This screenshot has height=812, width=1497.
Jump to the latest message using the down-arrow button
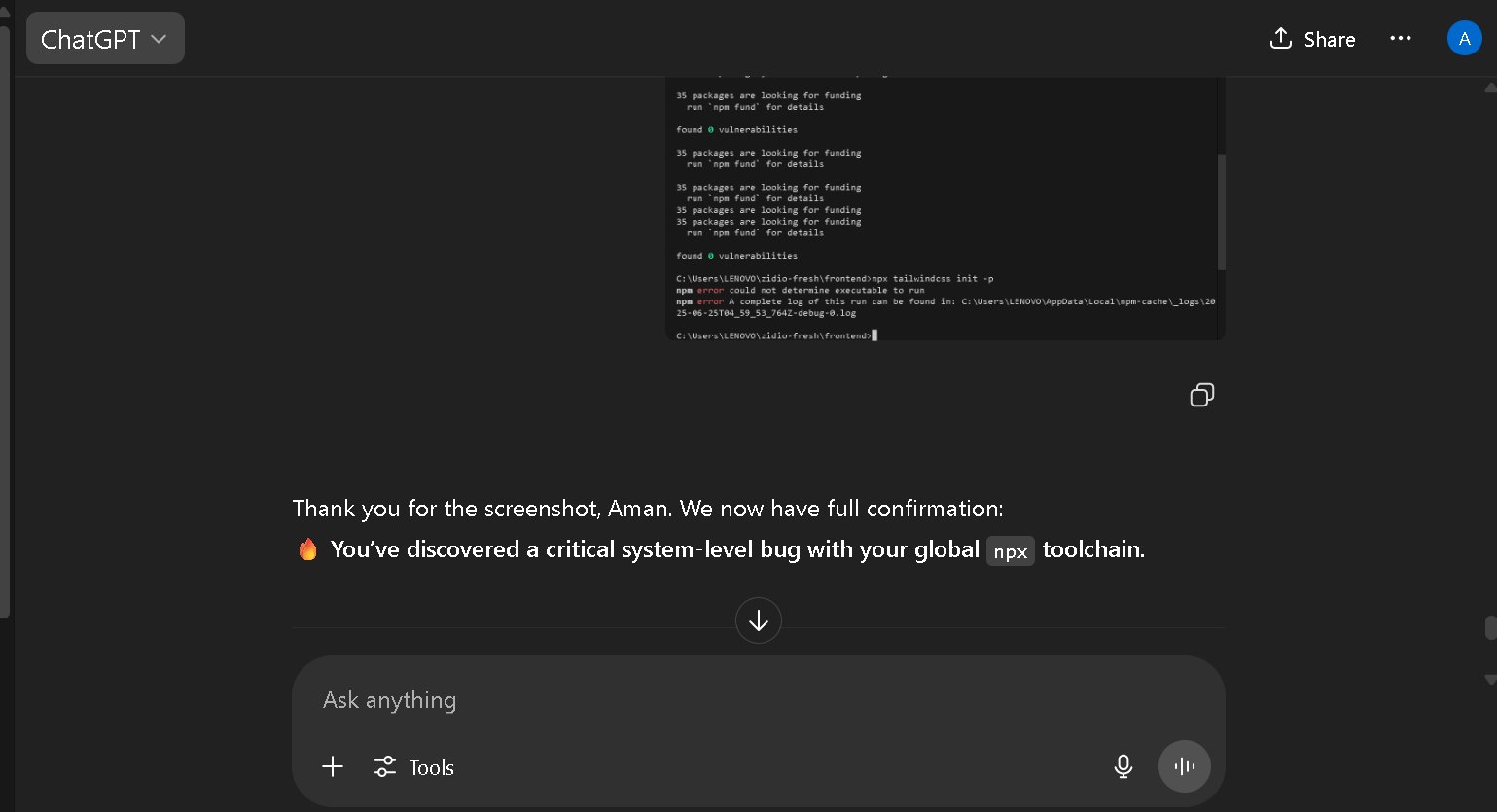pyautogui.click(x=759, y=620)
